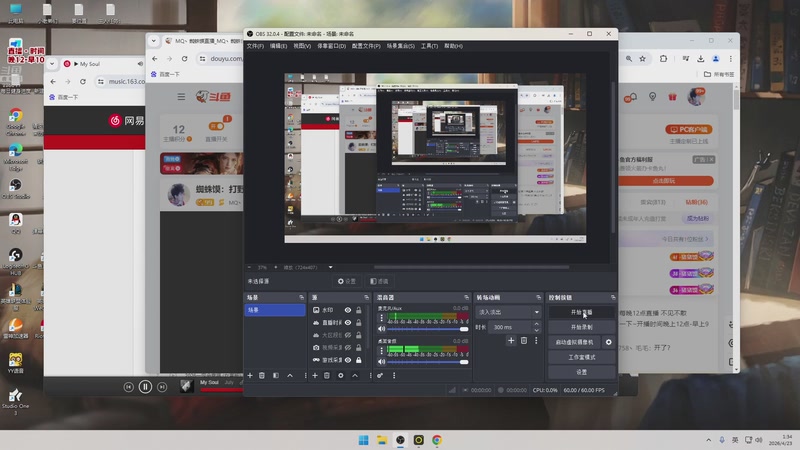Reload page in douyu Chrome window
800x450 pixels.
(x=184, y=59)
